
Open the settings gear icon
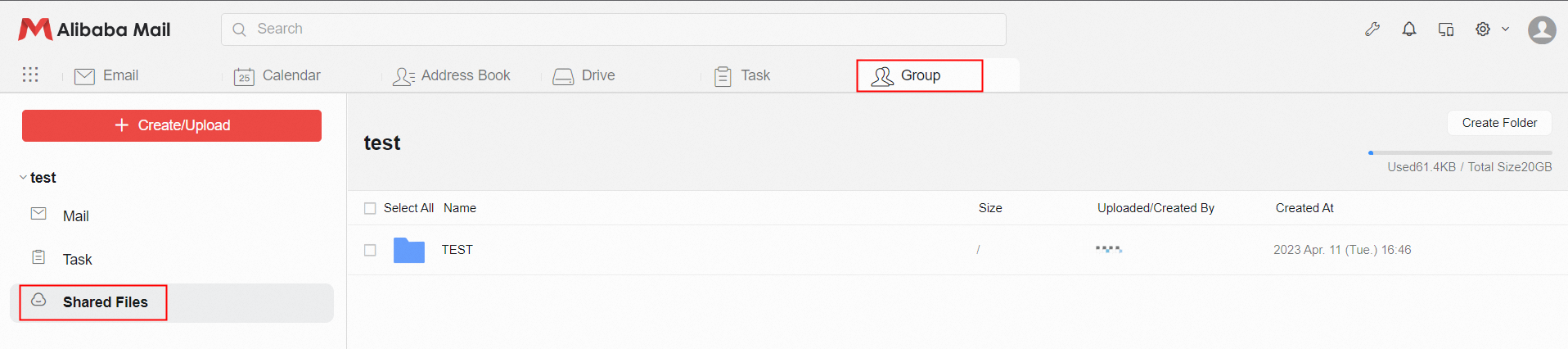1483,29
